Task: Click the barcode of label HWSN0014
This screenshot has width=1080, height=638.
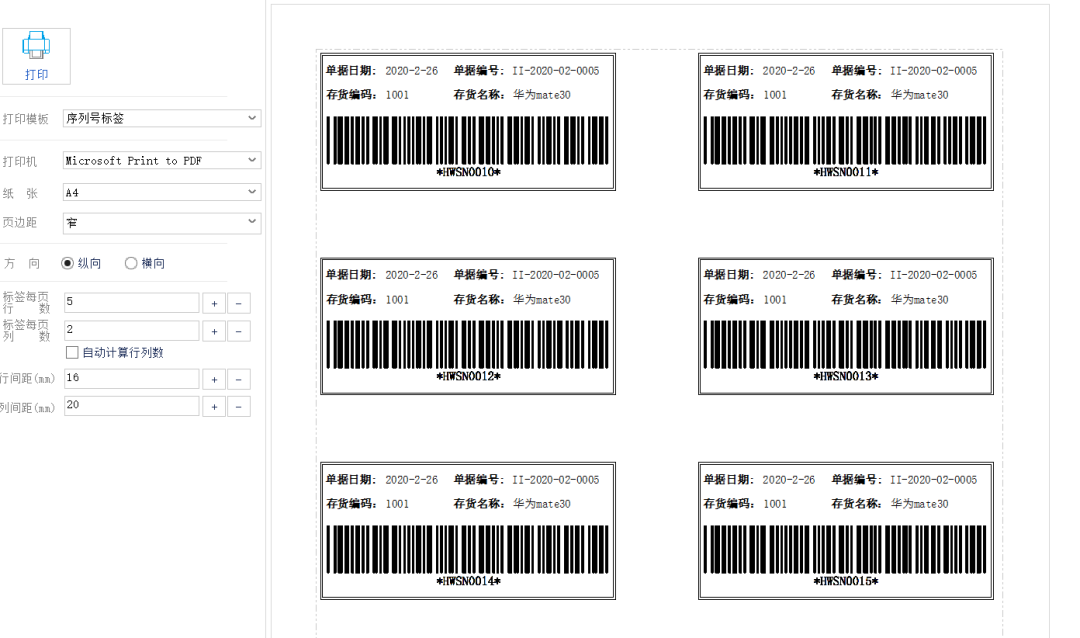Action: (x=468, y=549)
